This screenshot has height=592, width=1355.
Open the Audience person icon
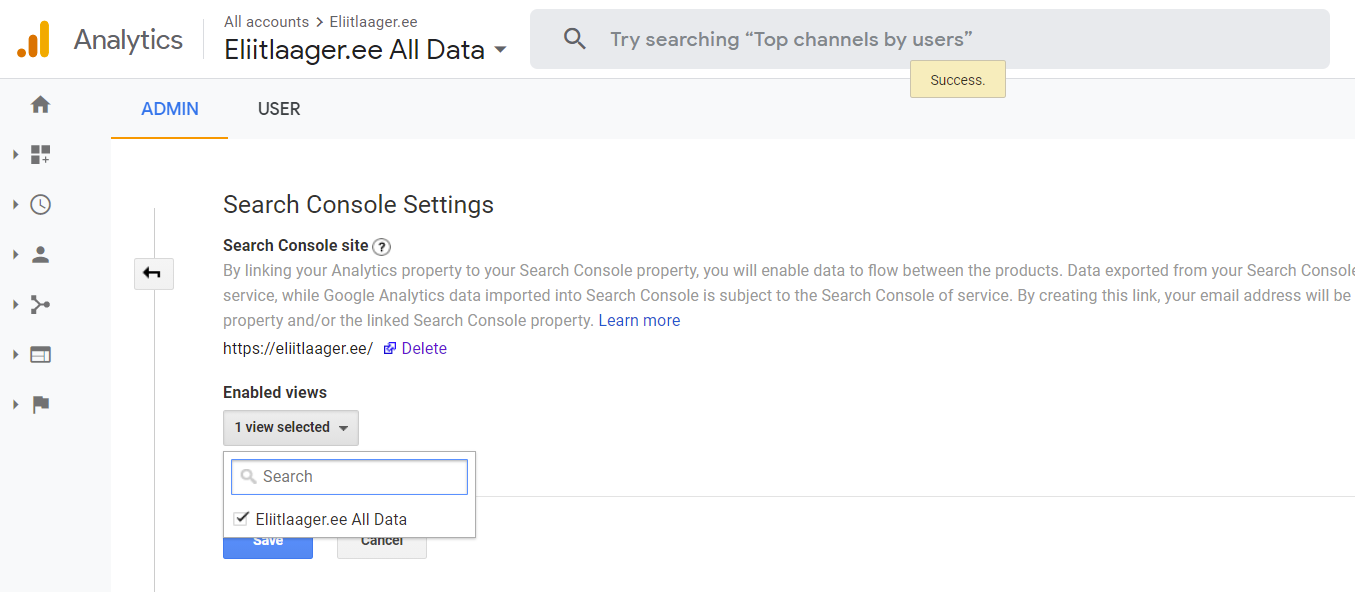[x=40, y=255]
